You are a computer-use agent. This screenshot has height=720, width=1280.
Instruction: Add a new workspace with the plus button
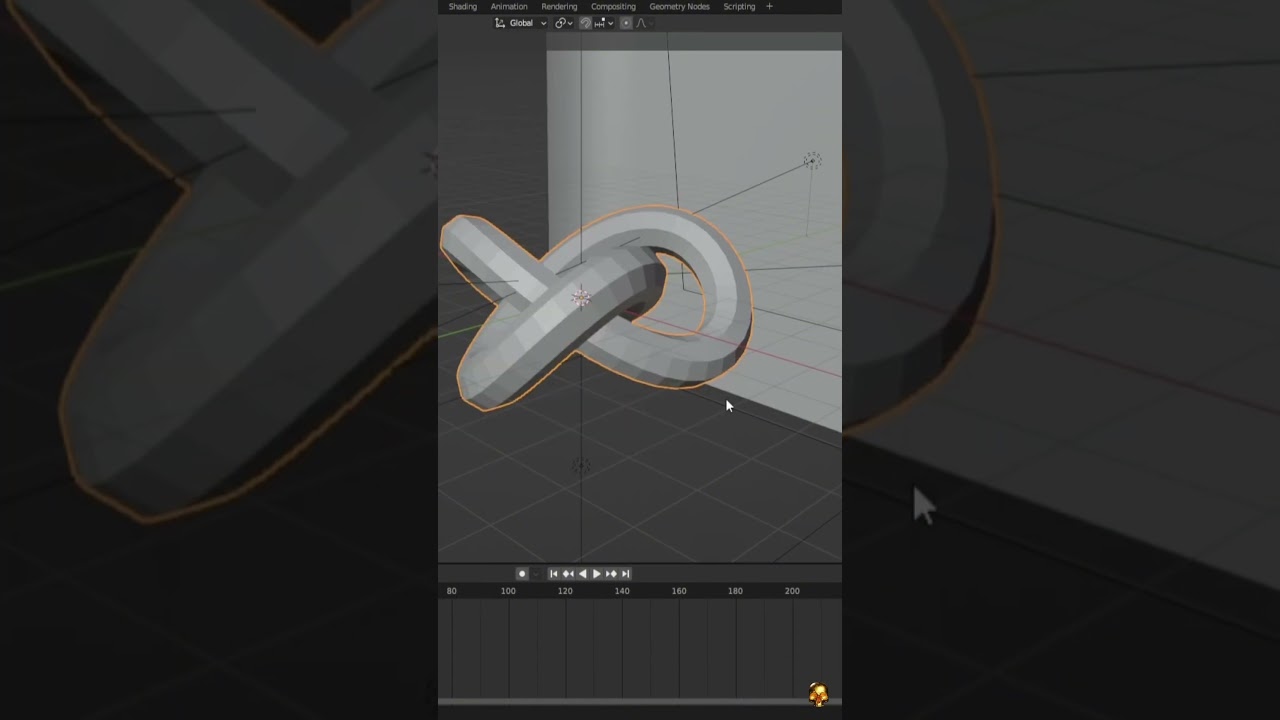(769, 6)
